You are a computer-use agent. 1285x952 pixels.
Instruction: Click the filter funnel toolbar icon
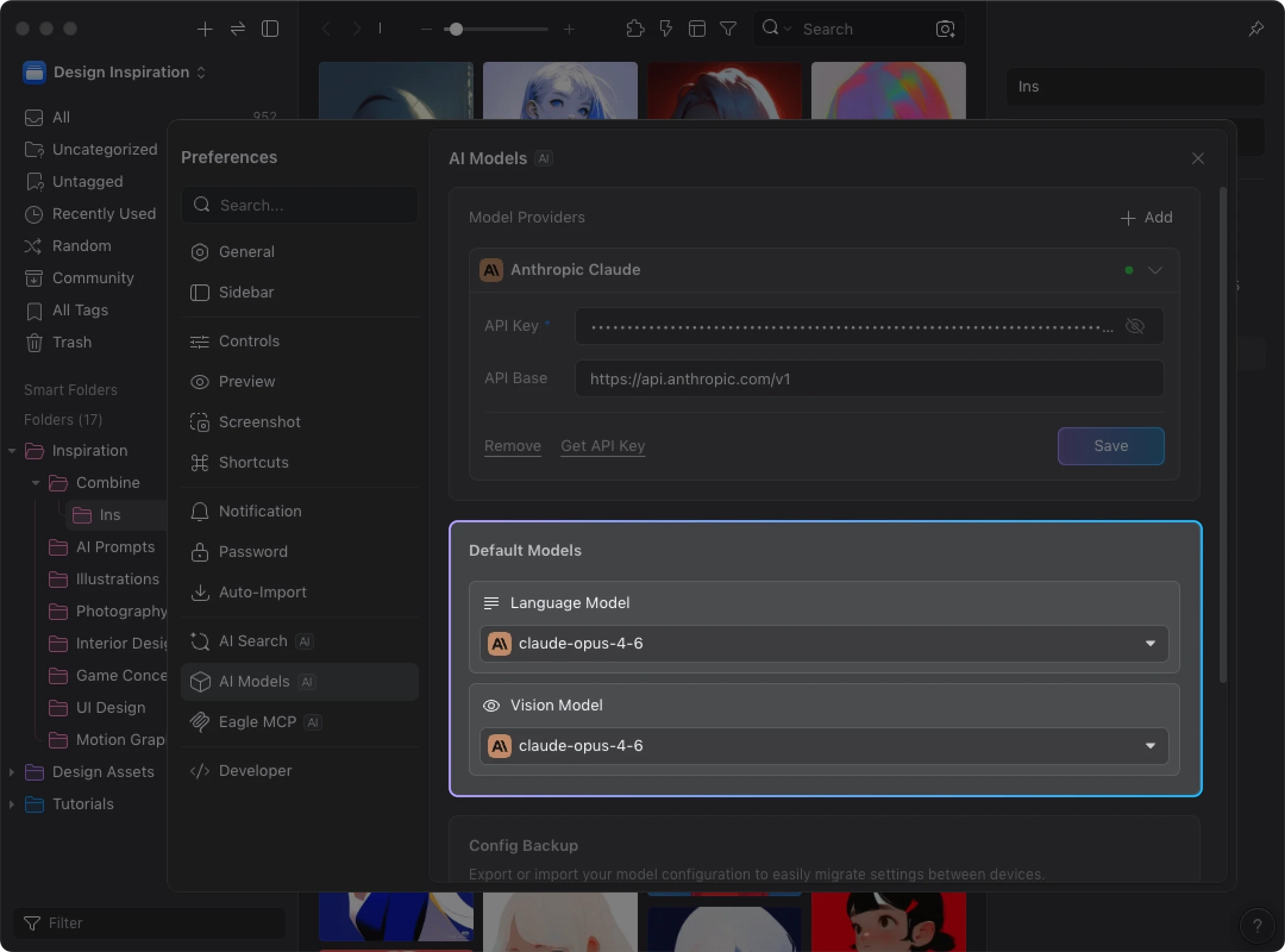click(728, 29)
